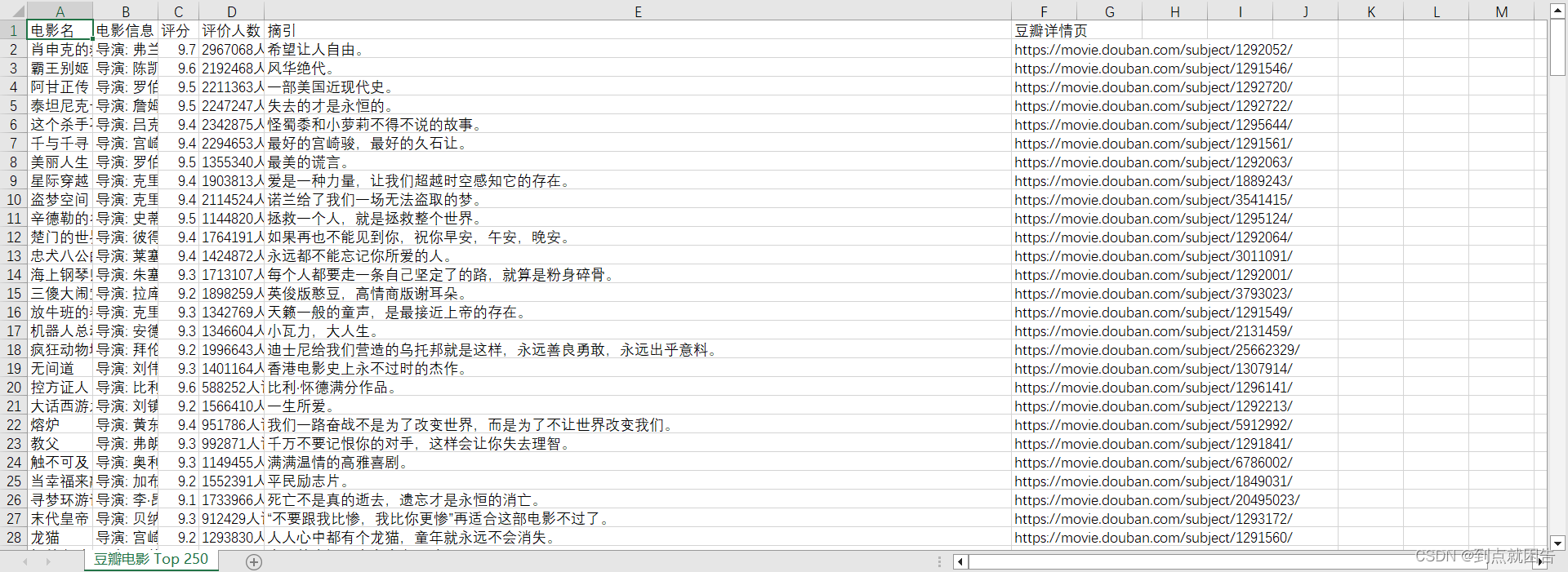Select column K header
This screenshot has height=572, width=1568.
pos(1370,11)
